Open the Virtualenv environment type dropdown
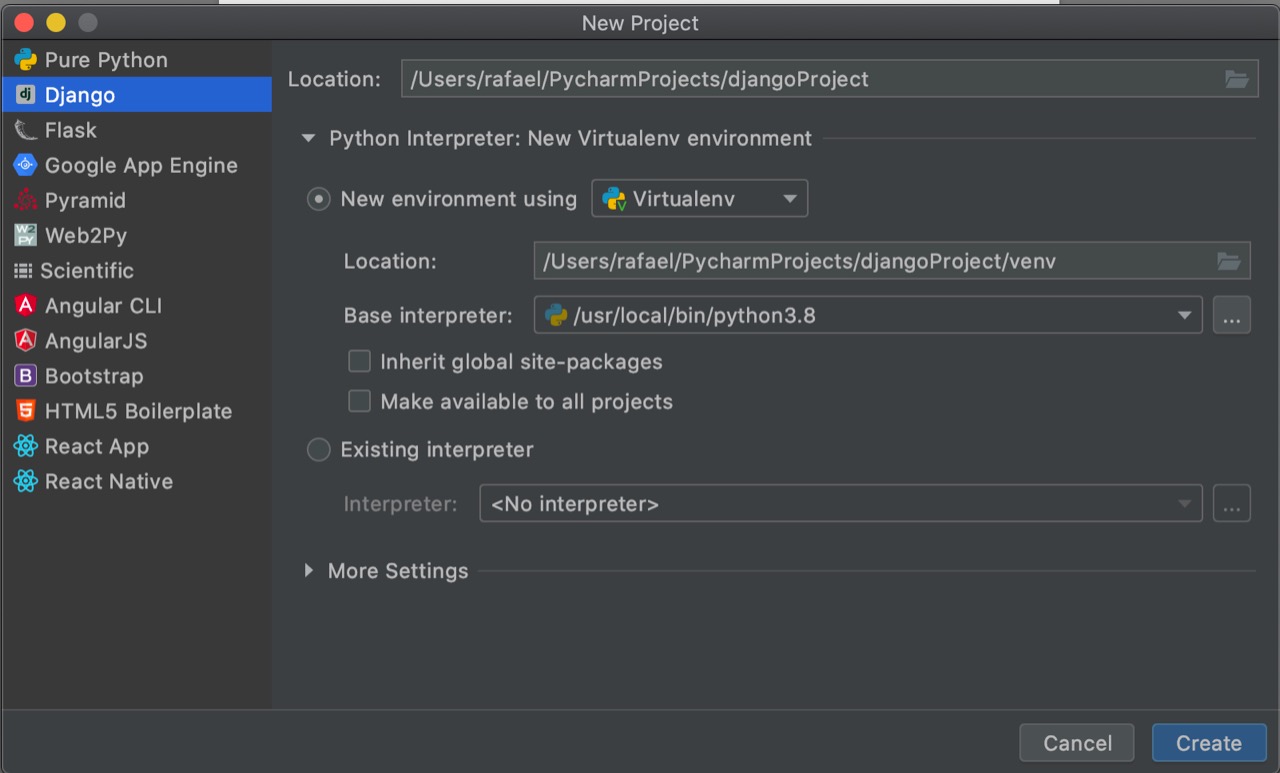Image resolution: width=1280 pixels, height=773 pixels. click(787, 198)
